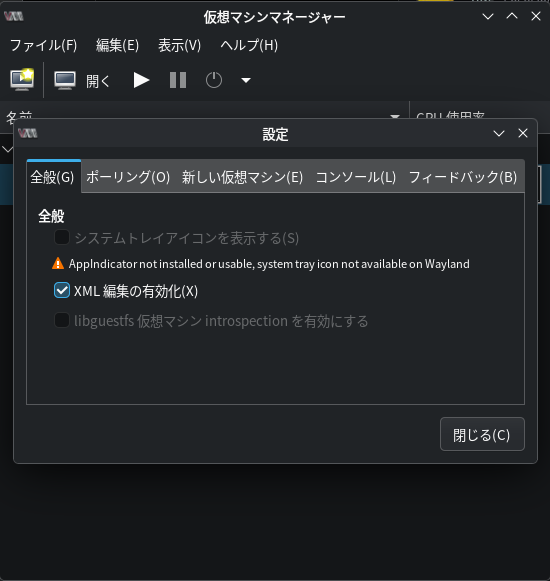
Task: Click the monitor icon beside 開く
Action: pyautogui.click(x=65, y=80)
